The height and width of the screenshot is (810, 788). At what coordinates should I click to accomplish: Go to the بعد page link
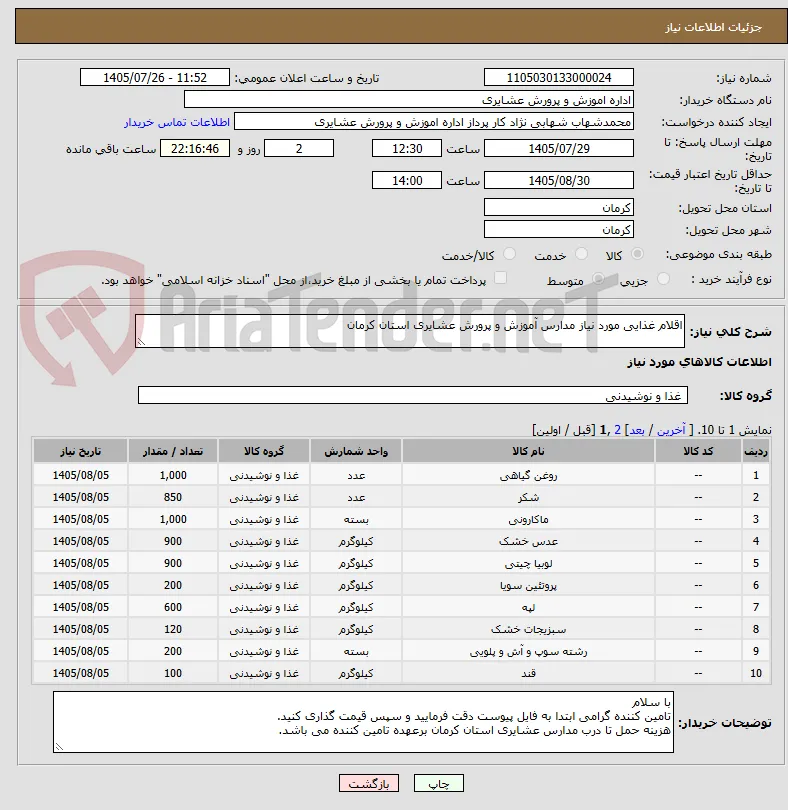point(636,430)
